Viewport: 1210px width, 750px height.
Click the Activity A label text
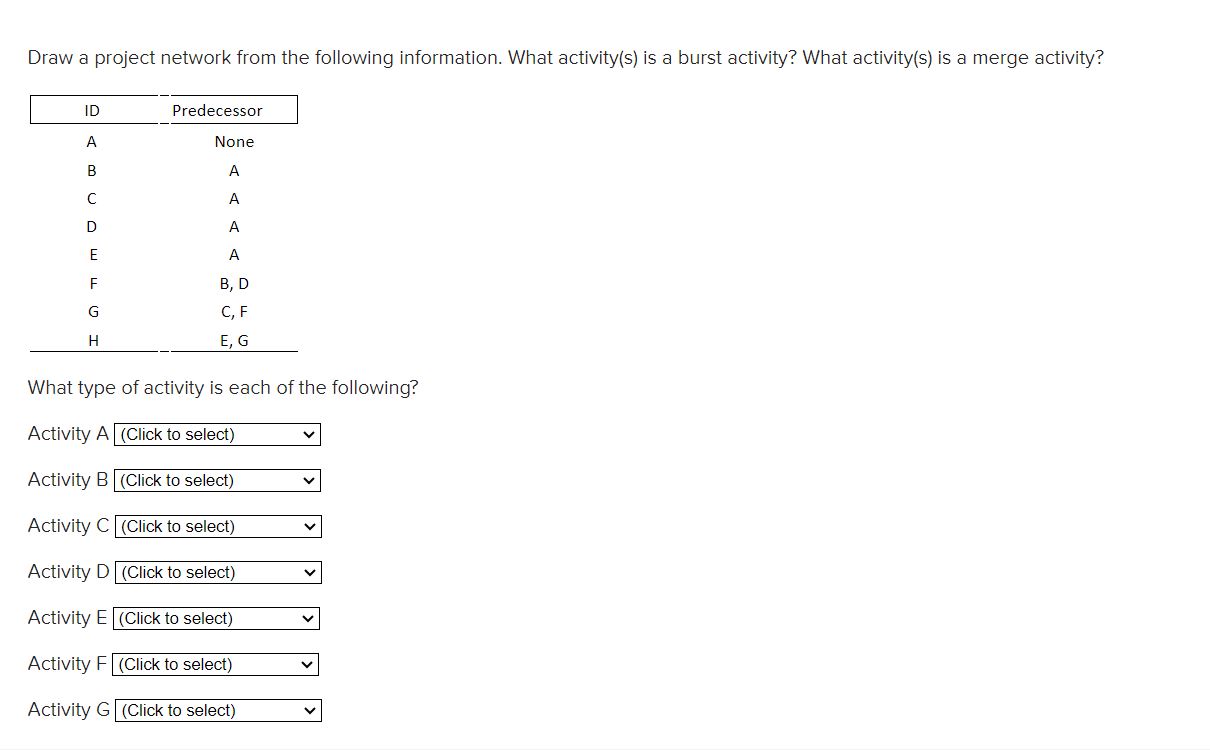(x=66, y=433)
